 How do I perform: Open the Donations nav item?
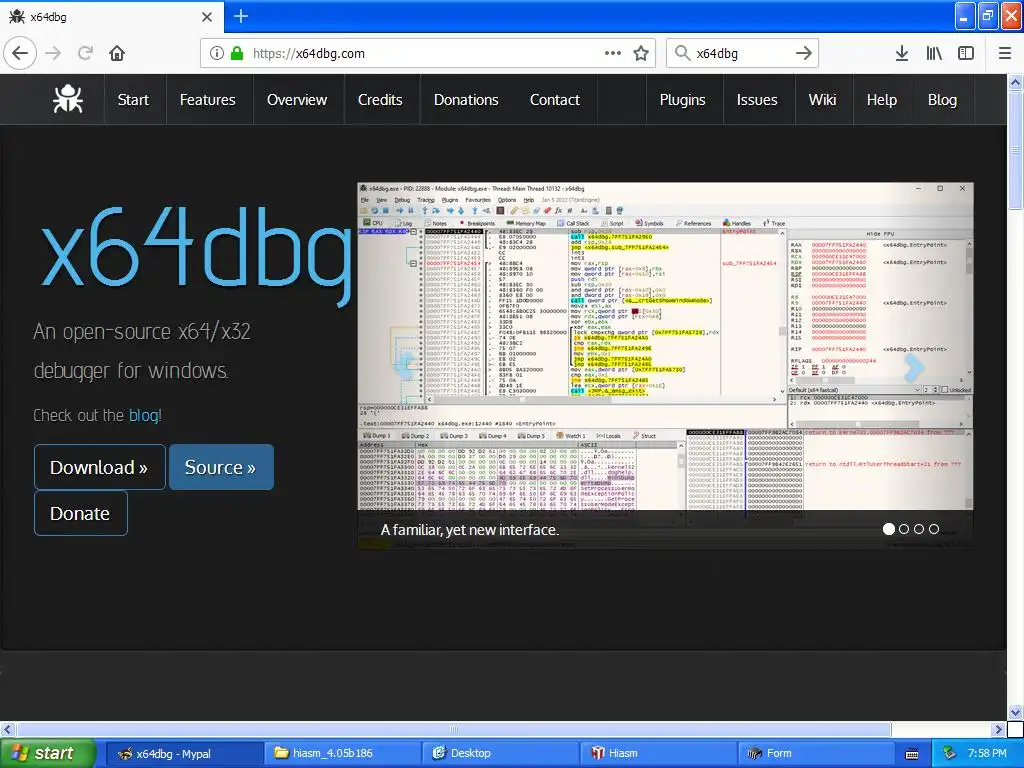click(x=466, y=100)
